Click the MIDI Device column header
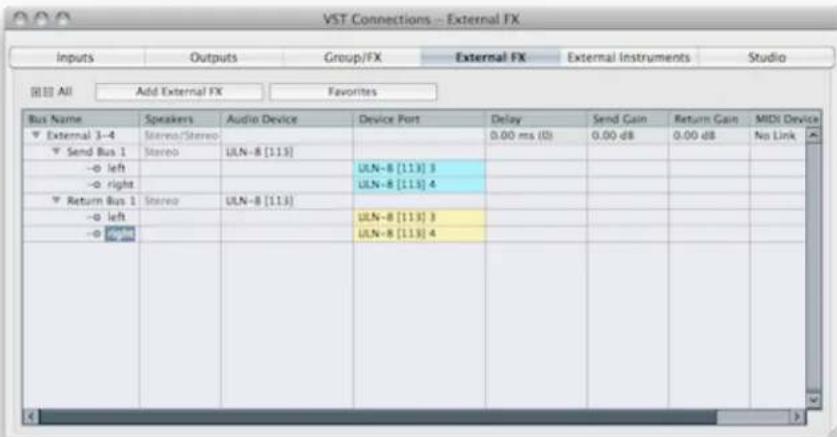837x437 pixels. pos(786,119)
